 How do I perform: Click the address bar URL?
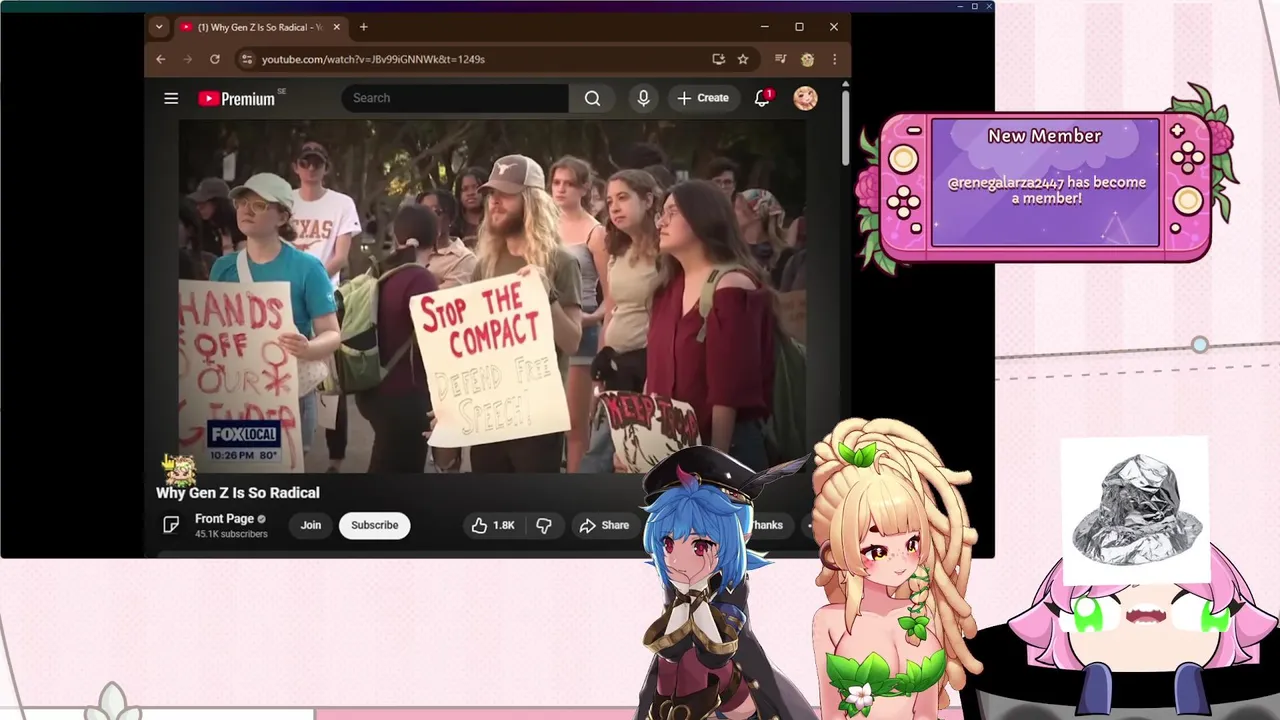tap(373, 59)
